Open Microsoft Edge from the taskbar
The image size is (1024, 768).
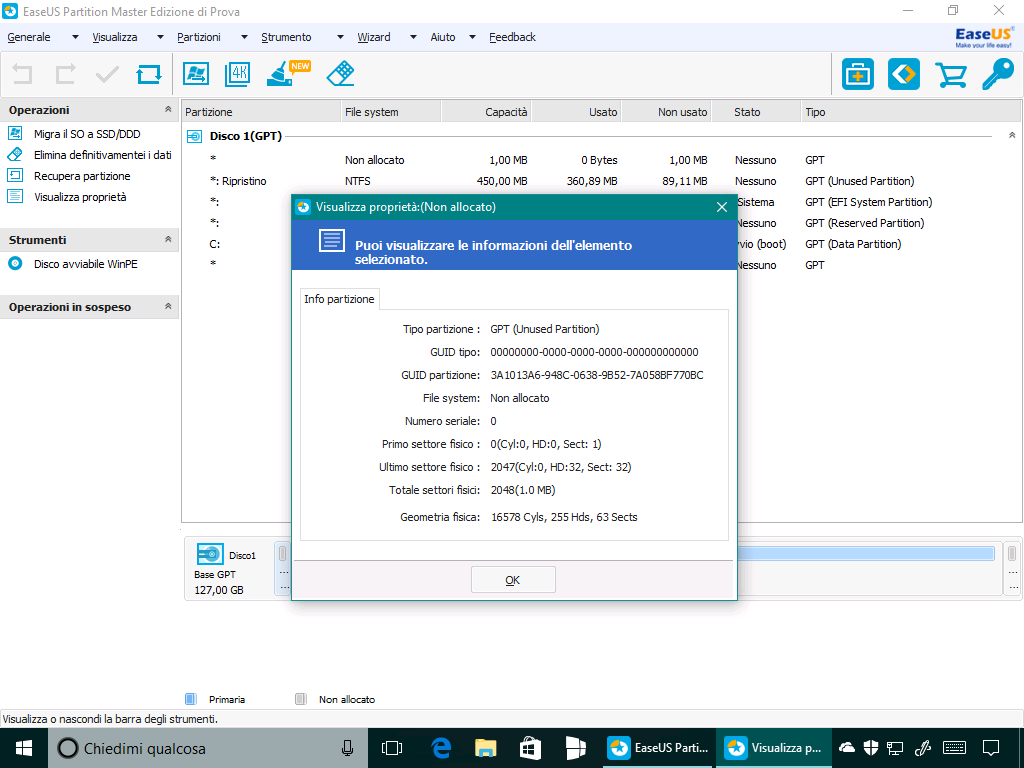[441, 748]
